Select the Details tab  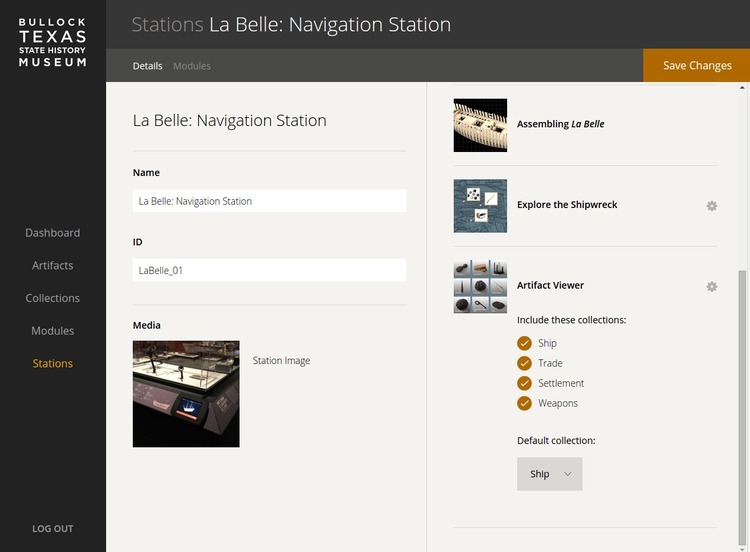click(147, 66)
